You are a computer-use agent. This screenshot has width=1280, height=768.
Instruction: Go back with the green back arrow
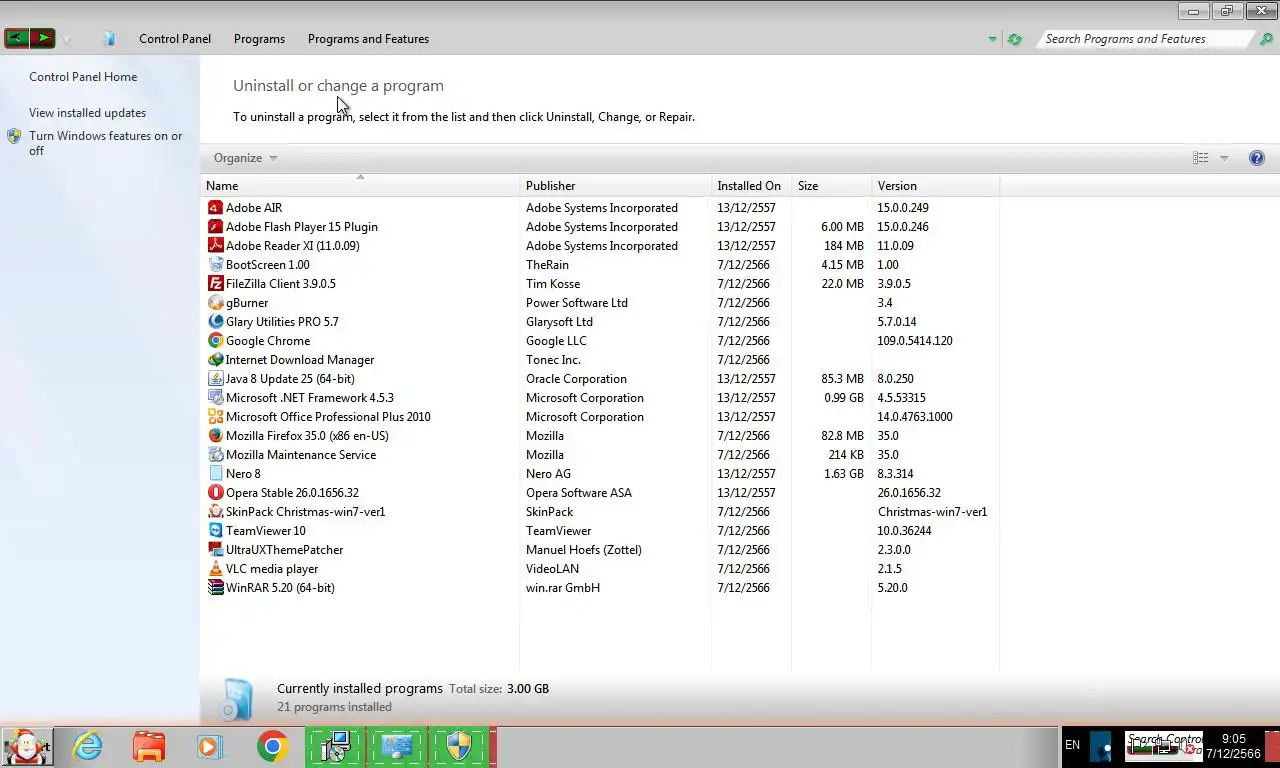[x=17, y=39]
